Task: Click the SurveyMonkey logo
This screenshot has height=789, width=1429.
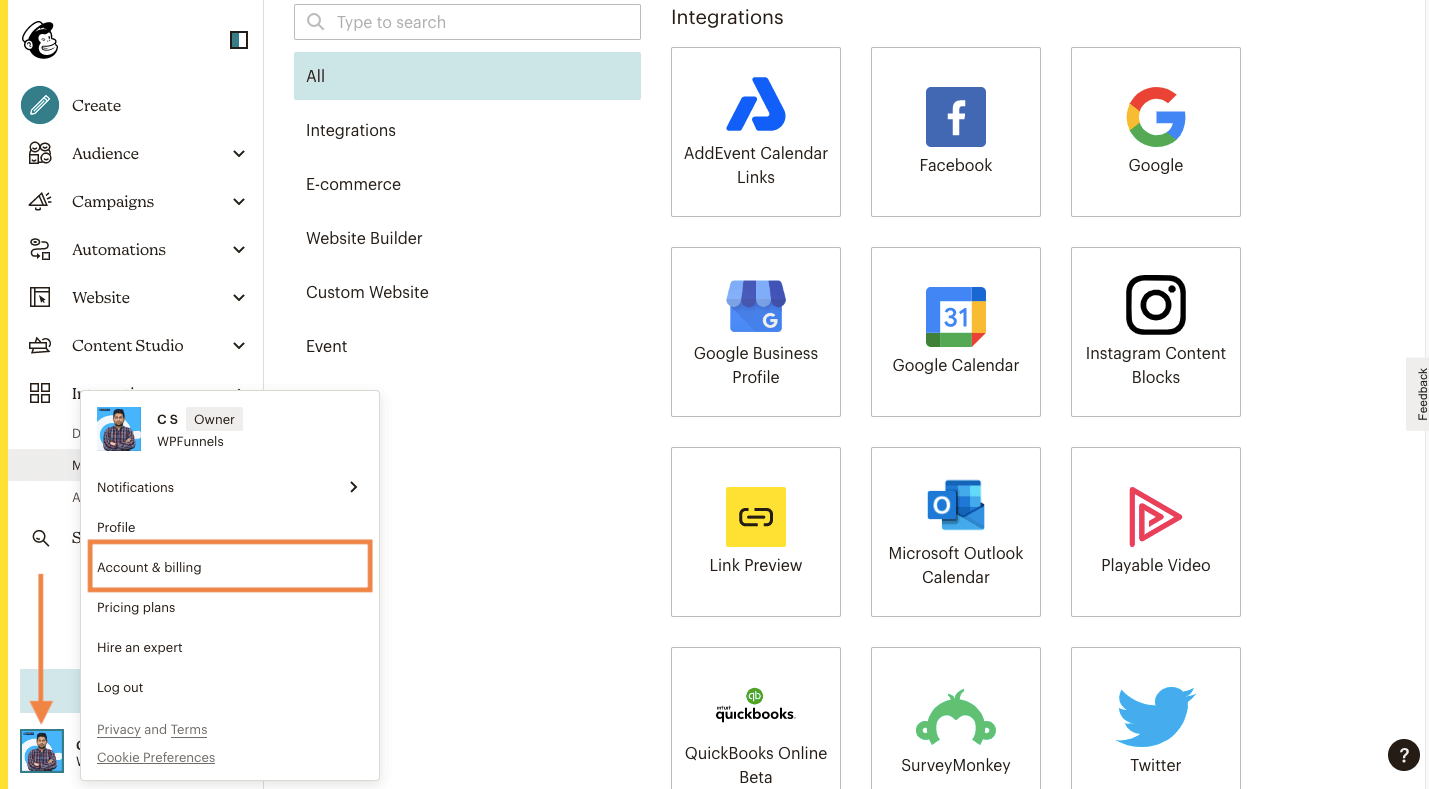Action: (956, 717)
